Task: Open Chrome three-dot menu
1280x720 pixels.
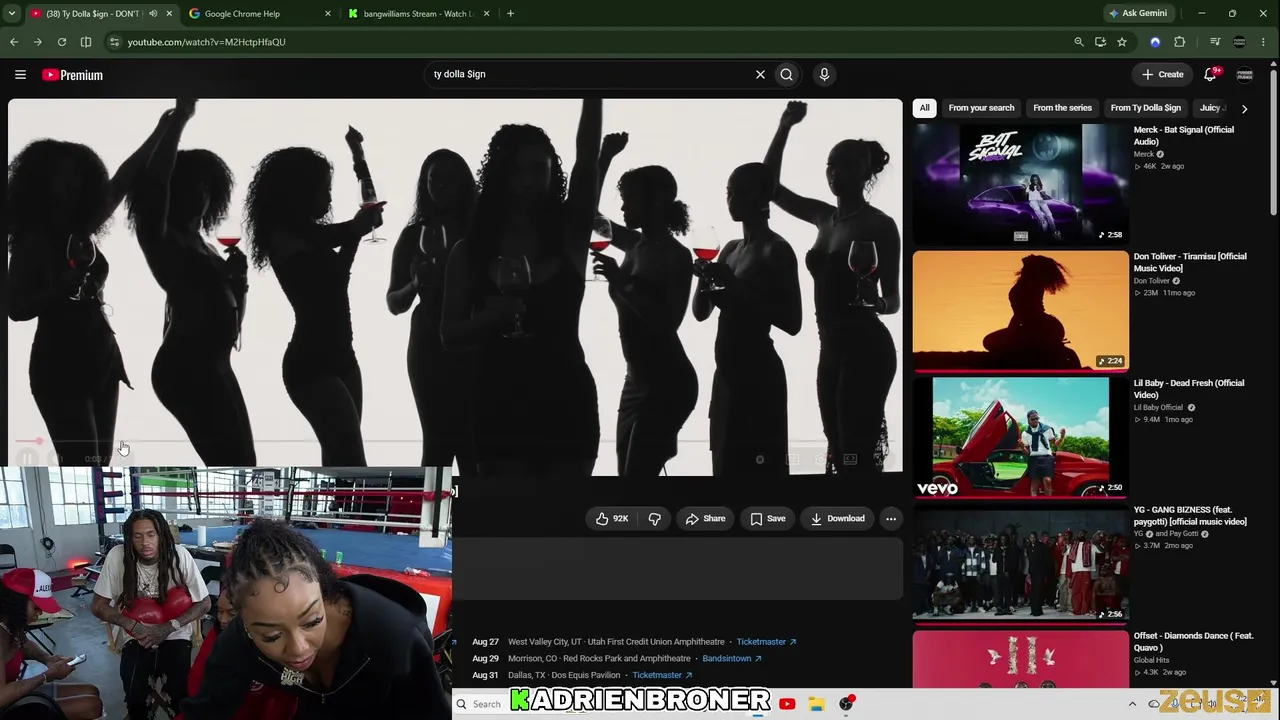Action: pyautogui.click(x=1264, y=42)
